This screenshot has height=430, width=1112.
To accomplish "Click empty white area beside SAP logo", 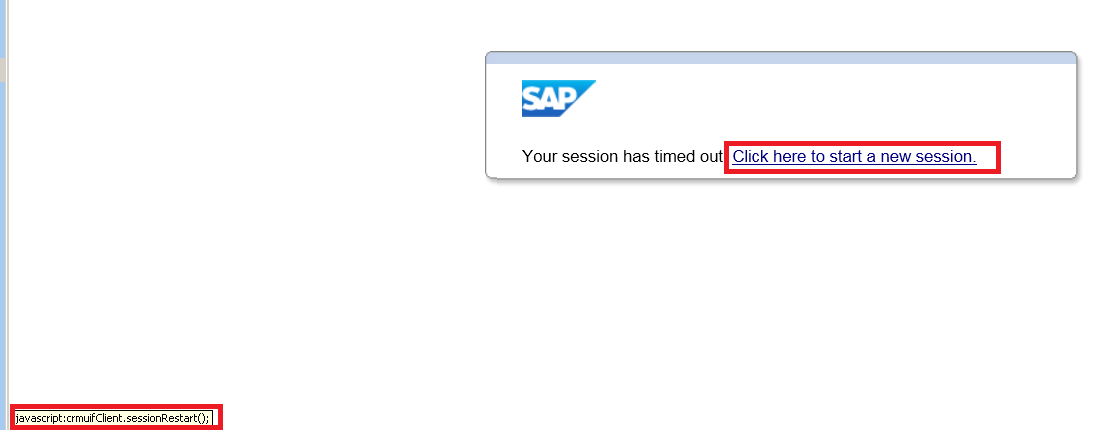I will [x=816, y=99].
